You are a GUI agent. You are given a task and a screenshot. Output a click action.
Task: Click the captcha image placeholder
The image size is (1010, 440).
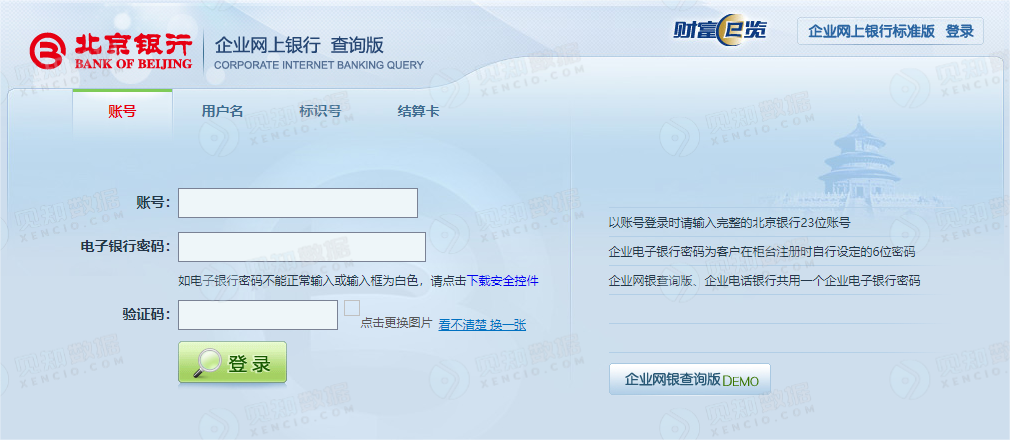pos(352,308)
